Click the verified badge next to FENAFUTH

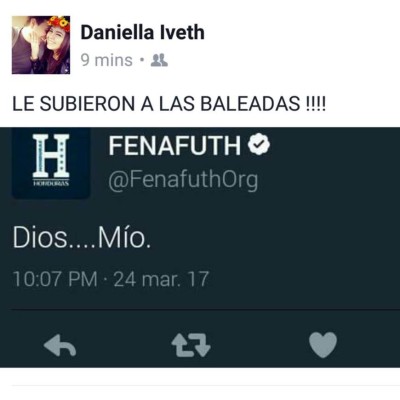(259, 145)
